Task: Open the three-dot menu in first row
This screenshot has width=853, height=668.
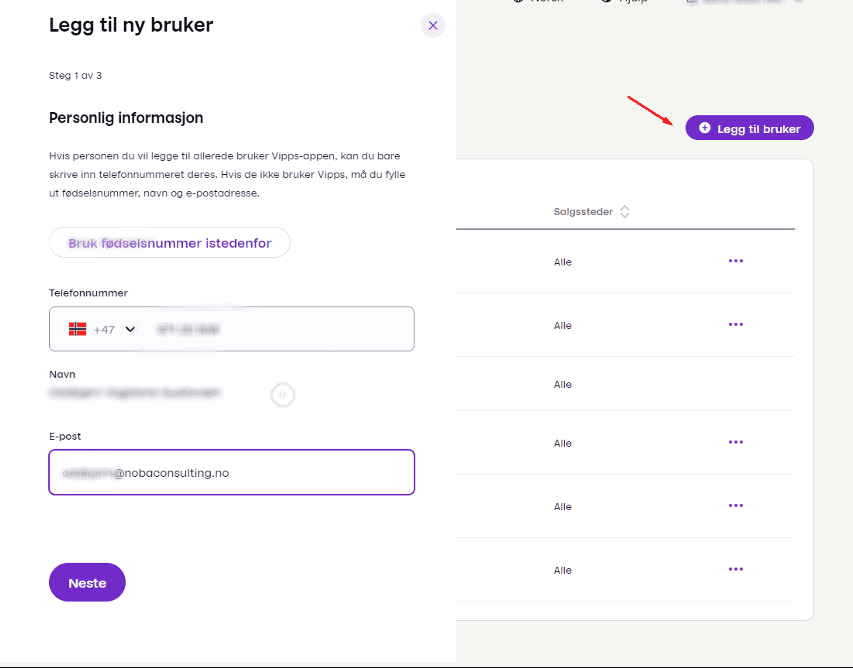Action: click(x=736, y=261)
